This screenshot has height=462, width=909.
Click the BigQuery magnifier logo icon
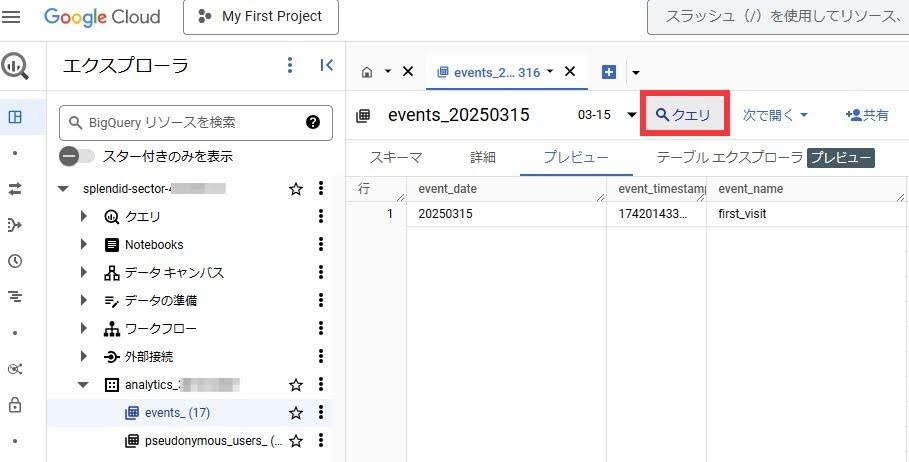tap(14, 66)
